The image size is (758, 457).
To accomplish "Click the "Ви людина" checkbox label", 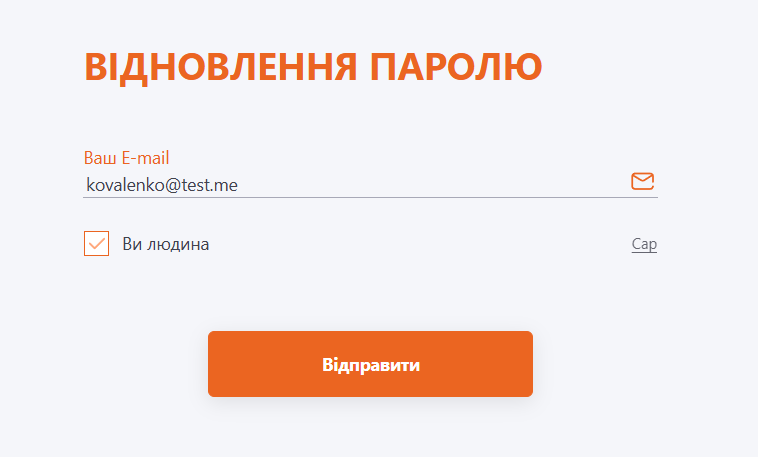I will (165, 244).
